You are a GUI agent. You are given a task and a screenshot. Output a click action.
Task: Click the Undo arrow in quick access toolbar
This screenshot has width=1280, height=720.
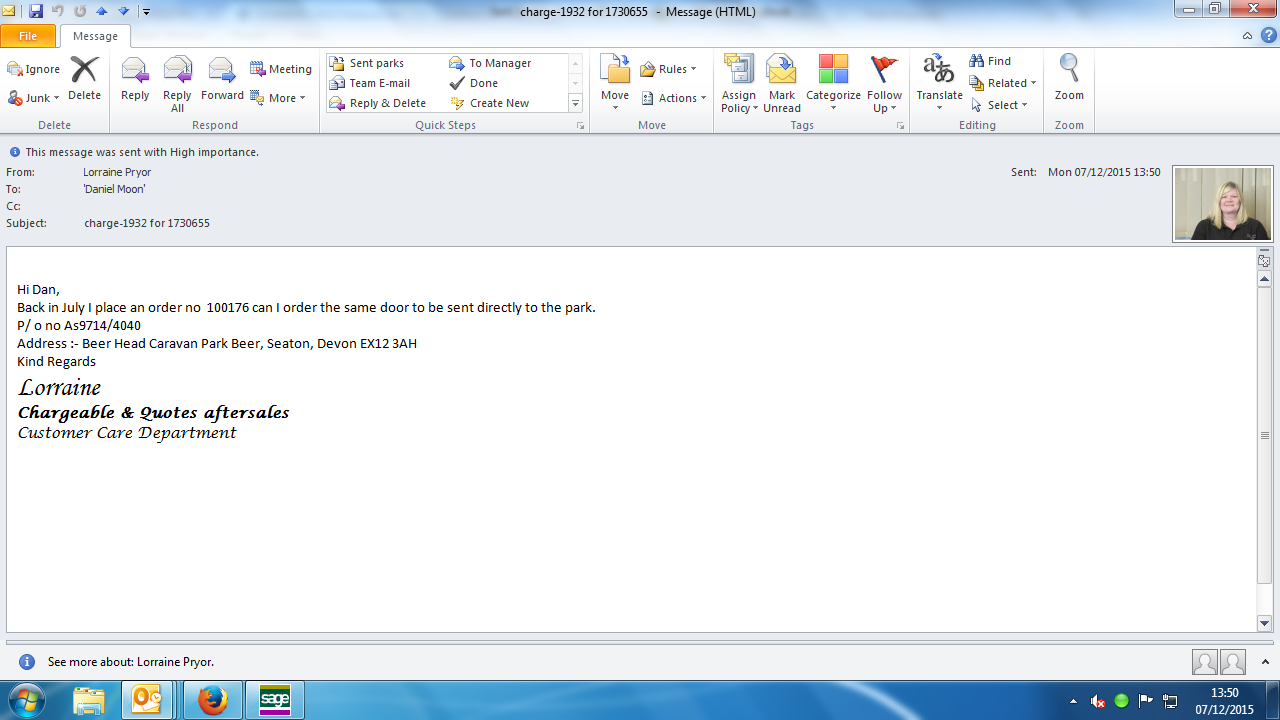click(x=58, y=11)
